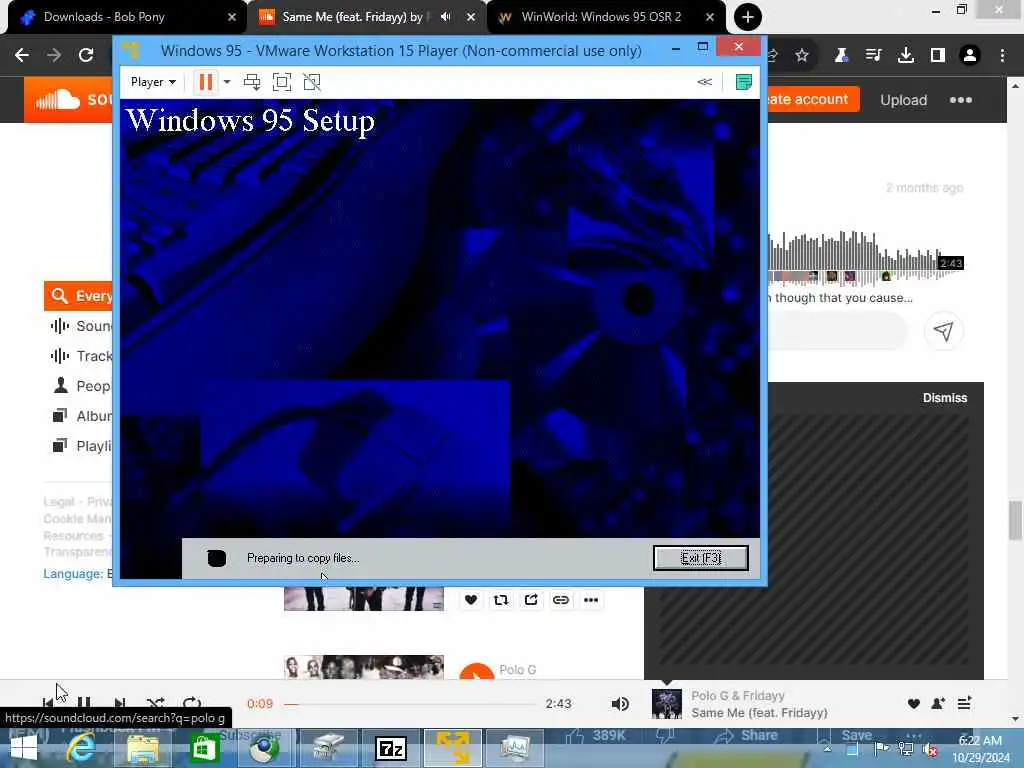Select Everything search filter
This screenshot has width=1024, height=768.
point(78,296)
